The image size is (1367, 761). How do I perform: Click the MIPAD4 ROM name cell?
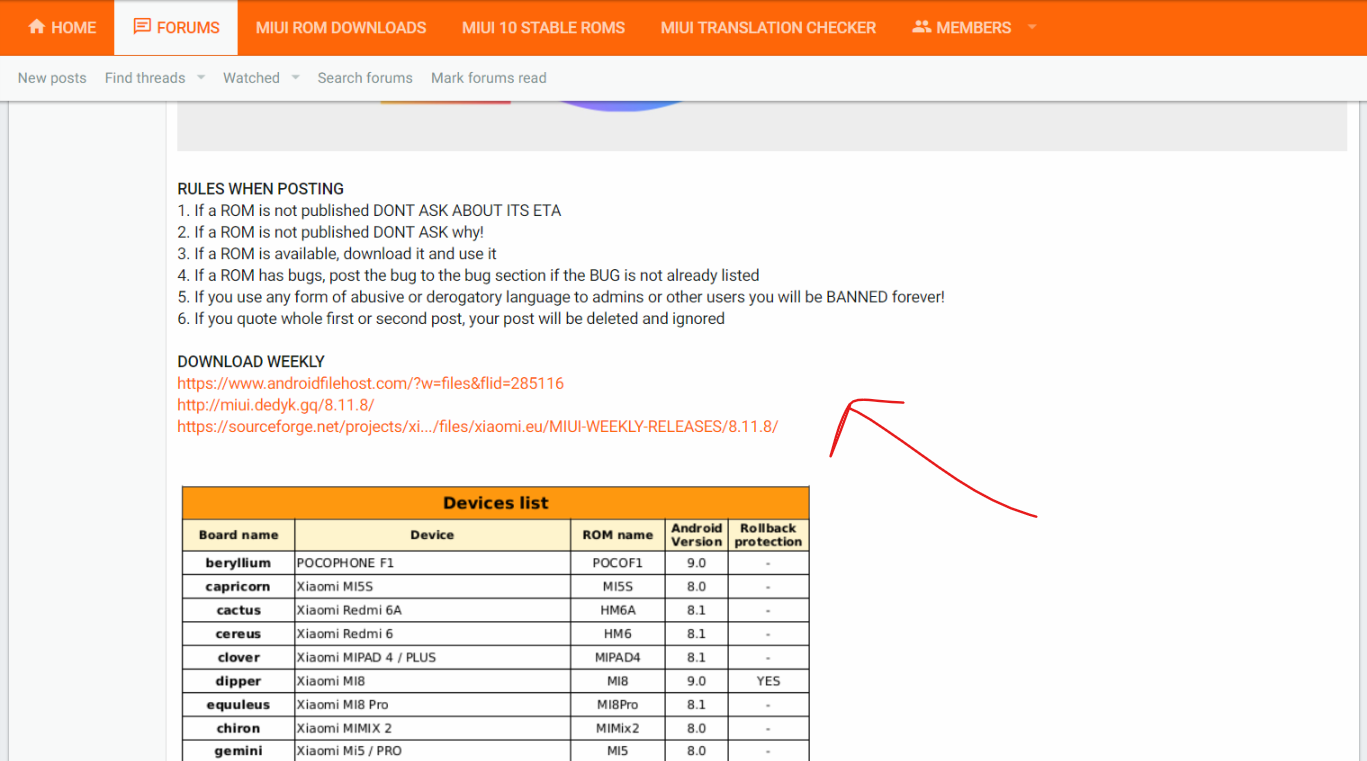[618, 658]
